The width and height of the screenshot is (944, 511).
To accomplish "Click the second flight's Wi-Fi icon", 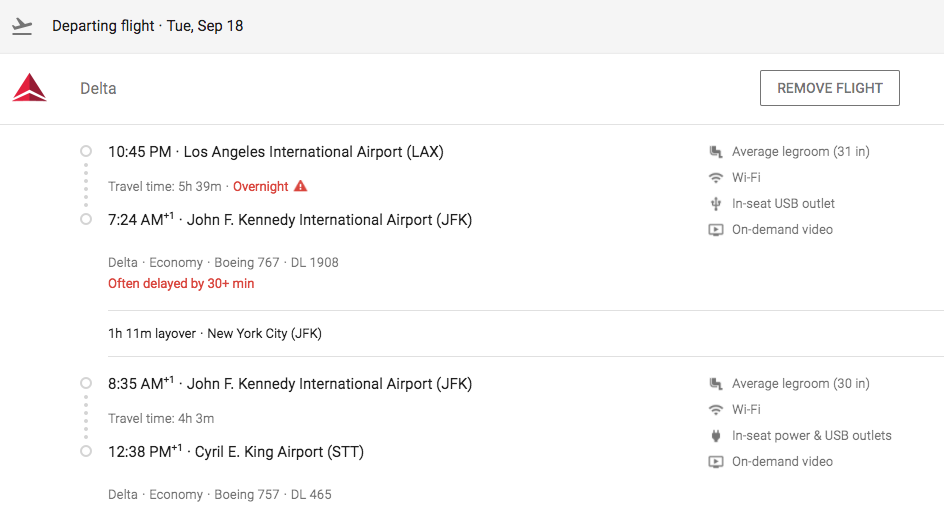I will click(716, 410).
